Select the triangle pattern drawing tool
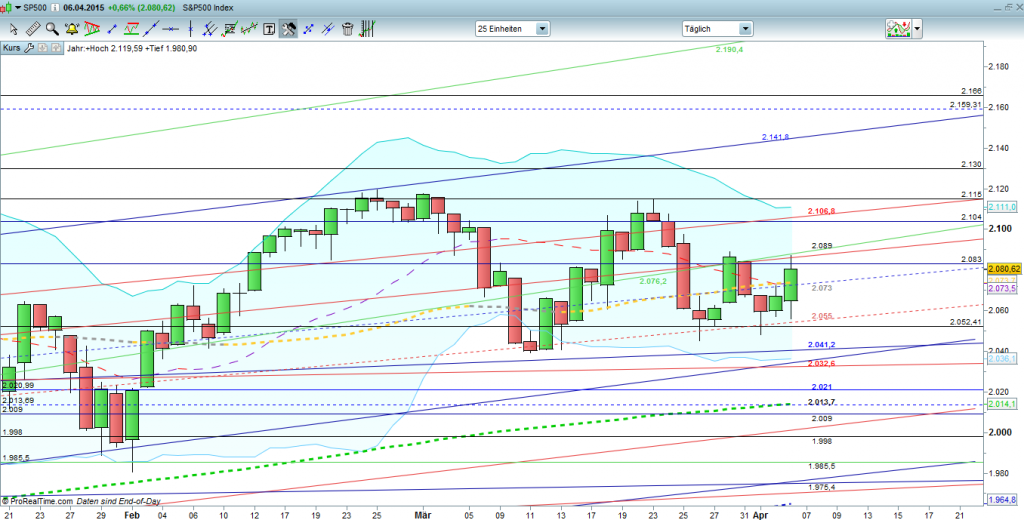This screenshot has height=520, width=1024. click(x=91, y=29)
